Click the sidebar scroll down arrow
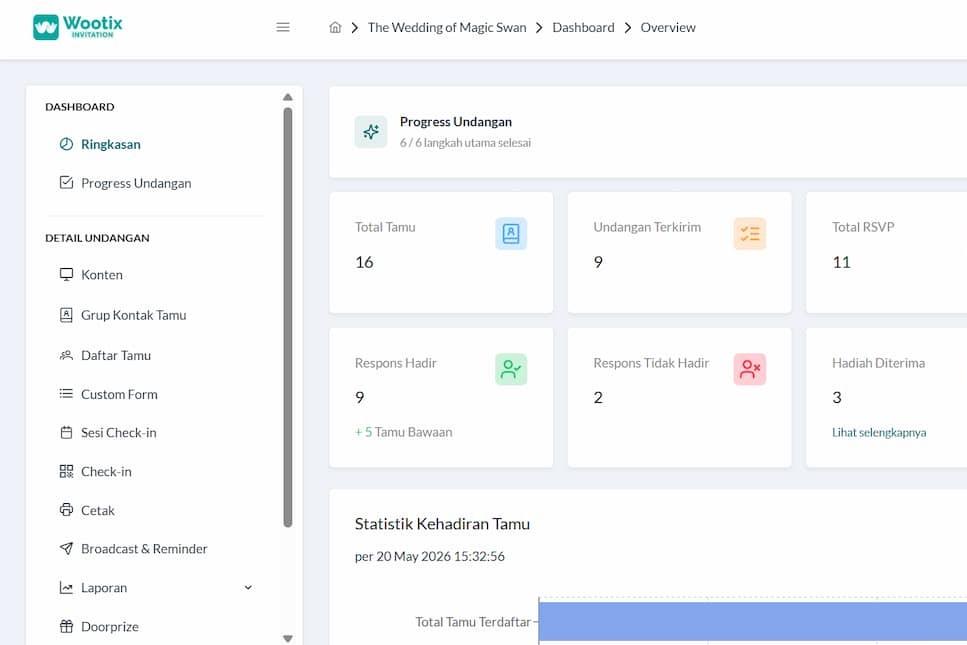 point(287,638)
